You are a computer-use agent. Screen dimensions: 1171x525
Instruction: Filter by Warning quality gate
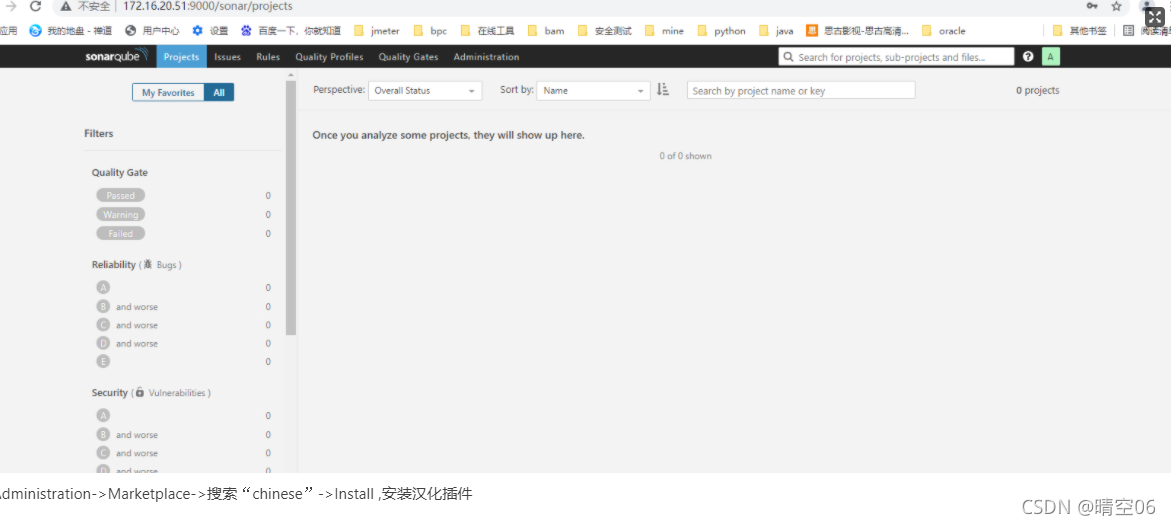click(120, 214)
